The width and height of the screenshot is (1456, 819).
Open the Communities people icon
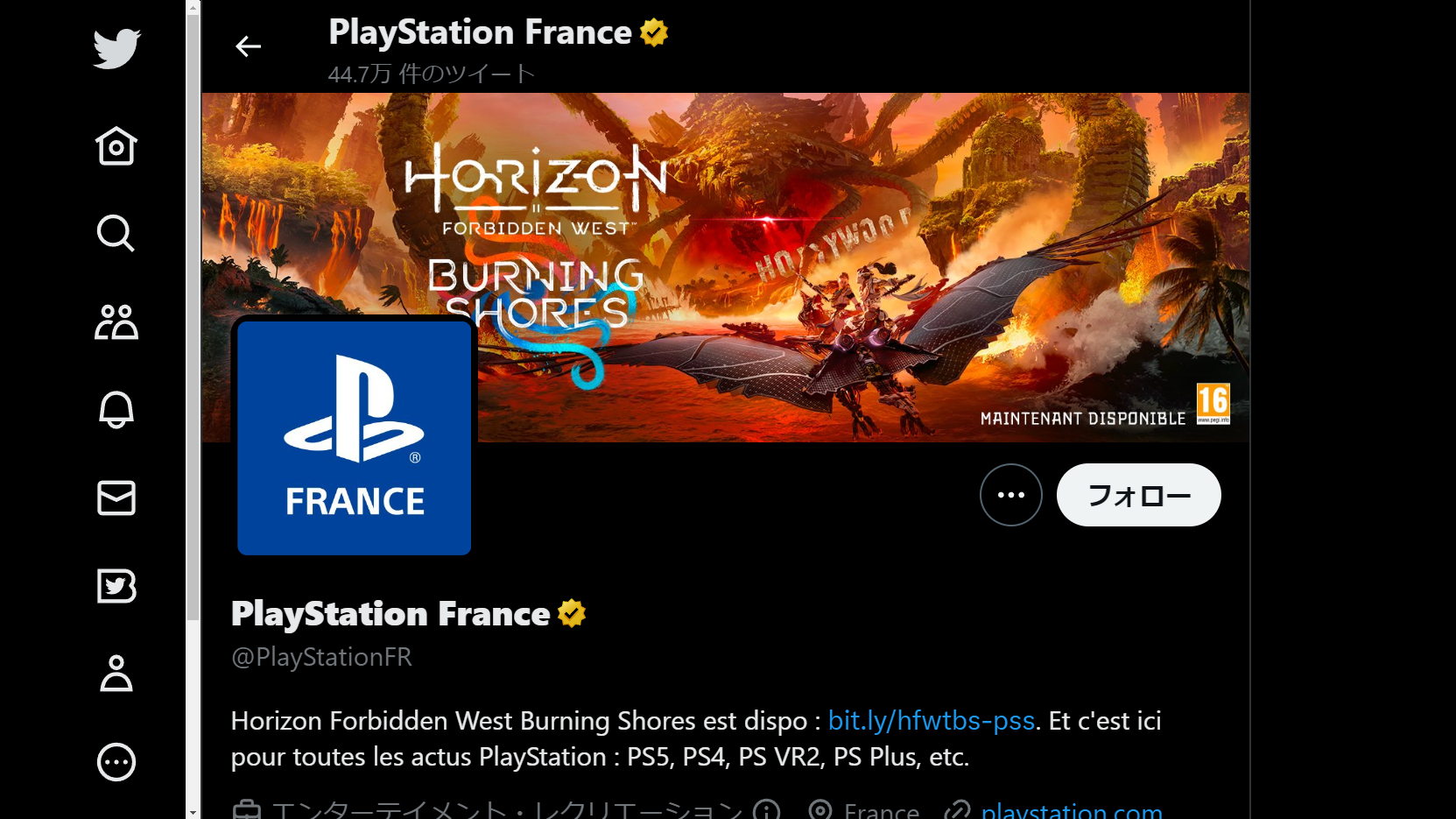(116, 321)
